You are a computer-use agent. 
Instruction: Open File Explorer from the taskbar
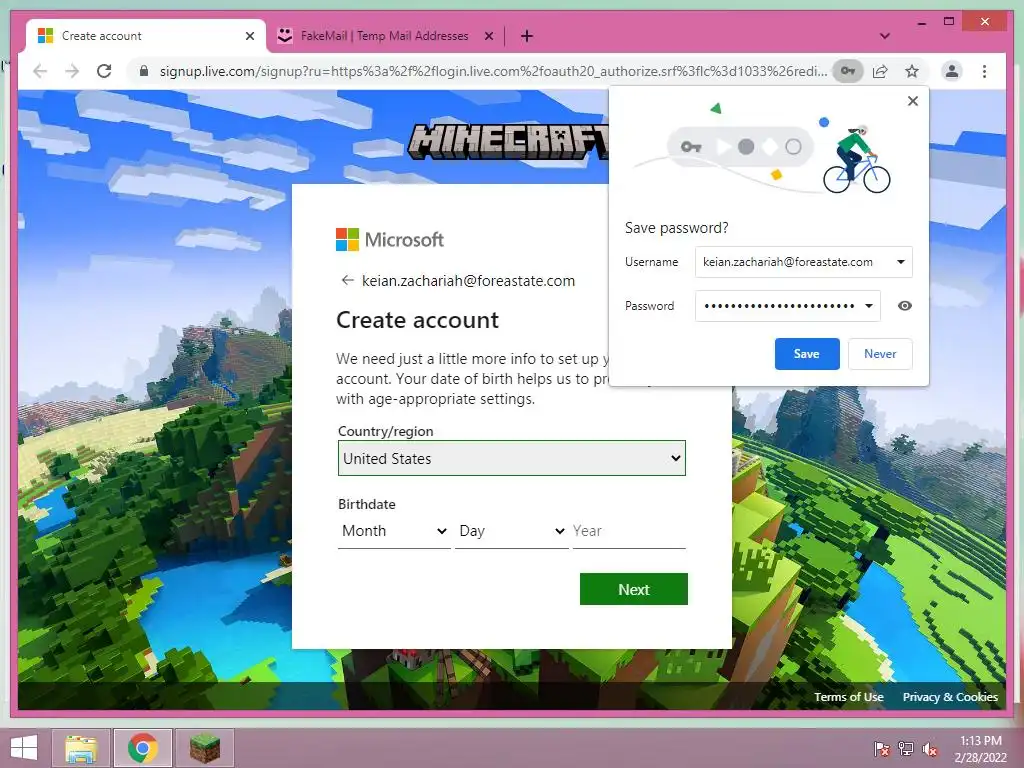coord(80,748)
